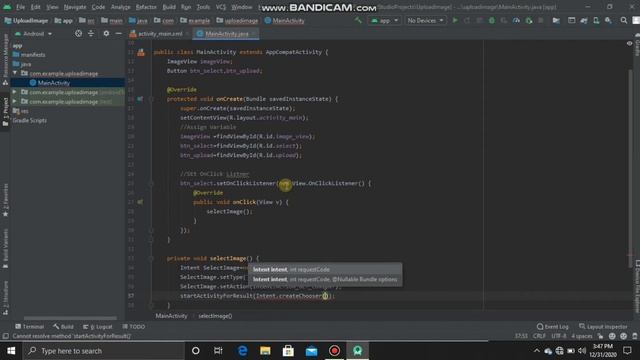Collapse the first com.example.uploadimage package
Image resolution: width=640 pixels, height=360 pixels.
point(15,73)
